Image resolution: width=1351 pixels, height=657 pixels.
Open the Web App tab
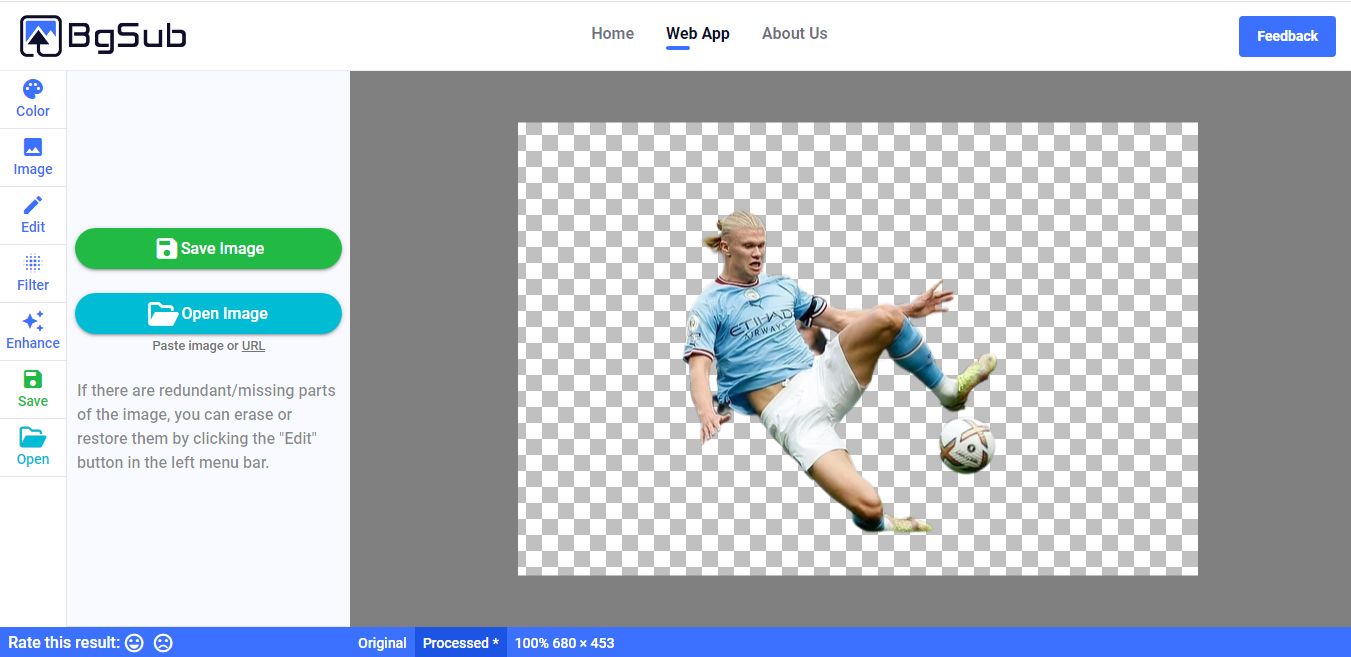697,34
